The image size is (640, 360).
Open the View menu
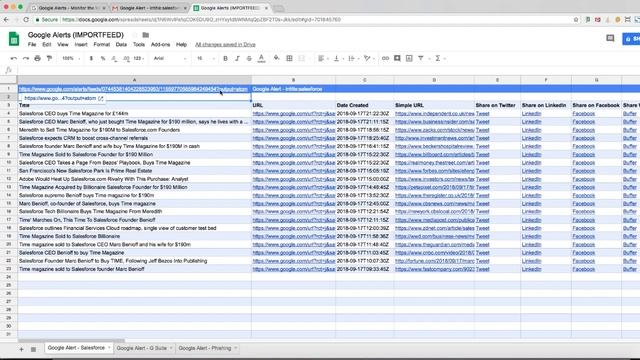[62, 44]
